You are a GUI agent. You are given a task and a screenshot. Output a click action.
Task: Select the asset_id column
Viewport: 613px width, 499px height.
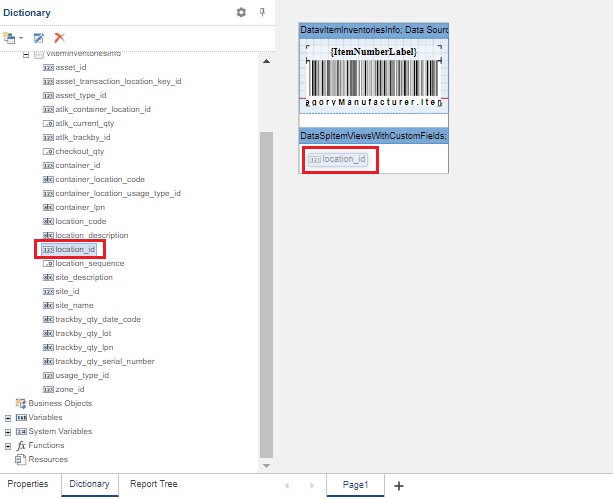tap(71, 67)
